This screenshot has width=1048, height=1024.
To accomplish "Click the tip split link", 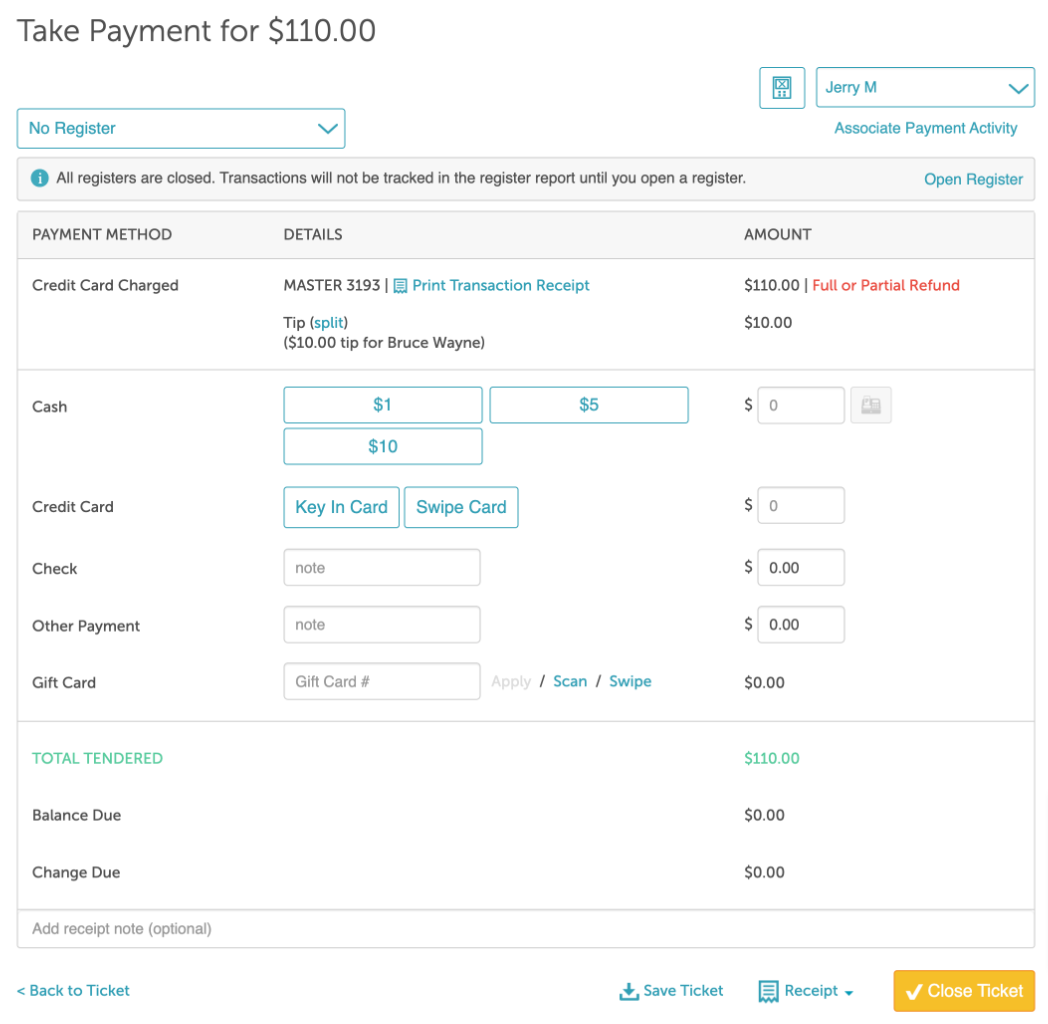I will [329, 323].
